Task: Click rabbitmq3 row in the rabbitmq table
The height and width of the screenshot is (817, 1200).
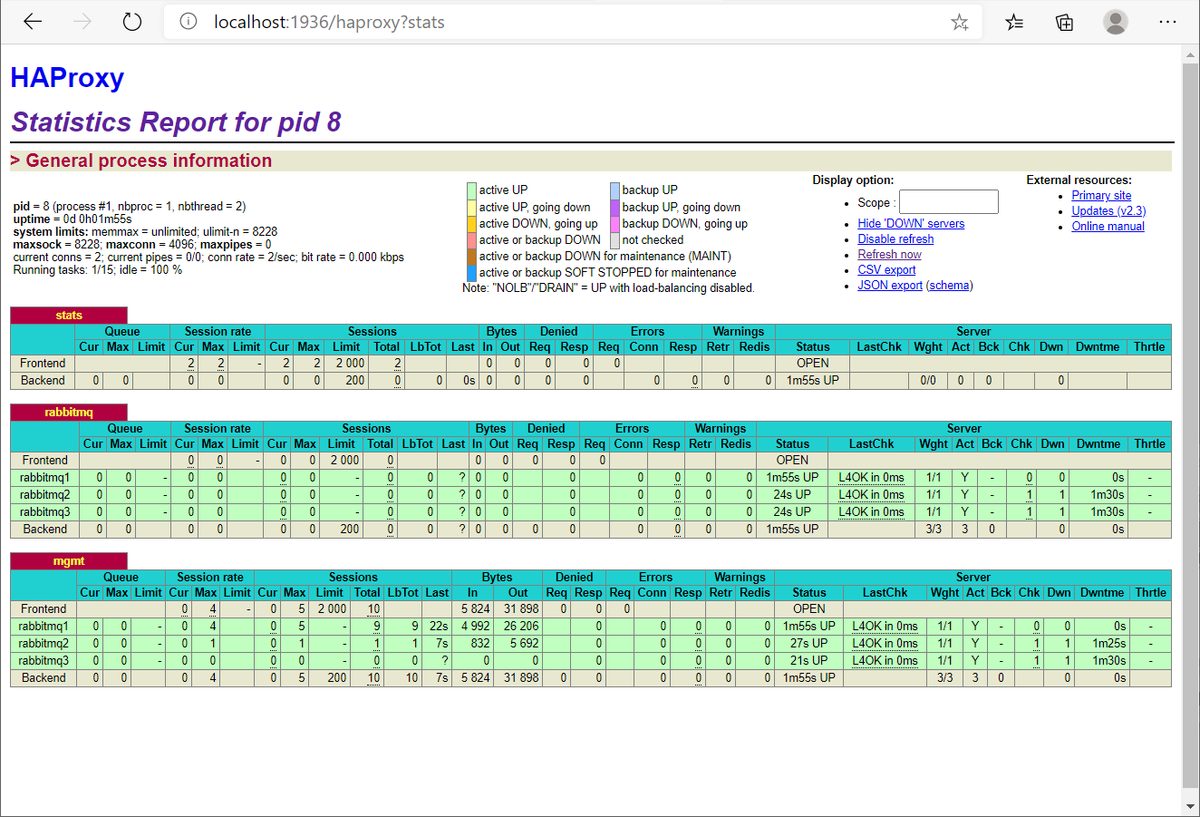Action: click(x=590, y=512)
